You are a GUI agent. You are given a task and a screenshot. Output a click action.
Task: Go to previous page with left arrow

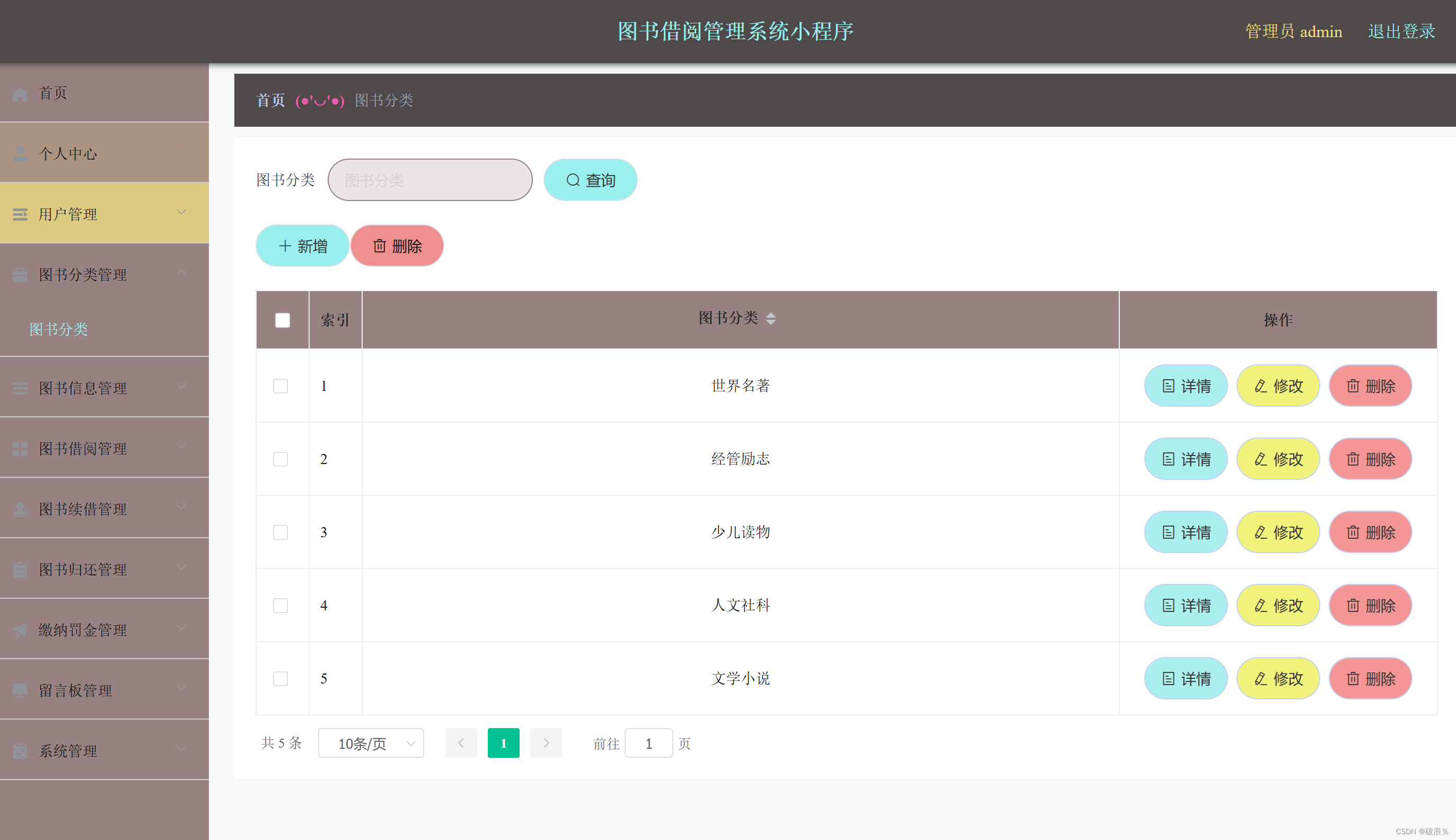[x=461, y=743]
